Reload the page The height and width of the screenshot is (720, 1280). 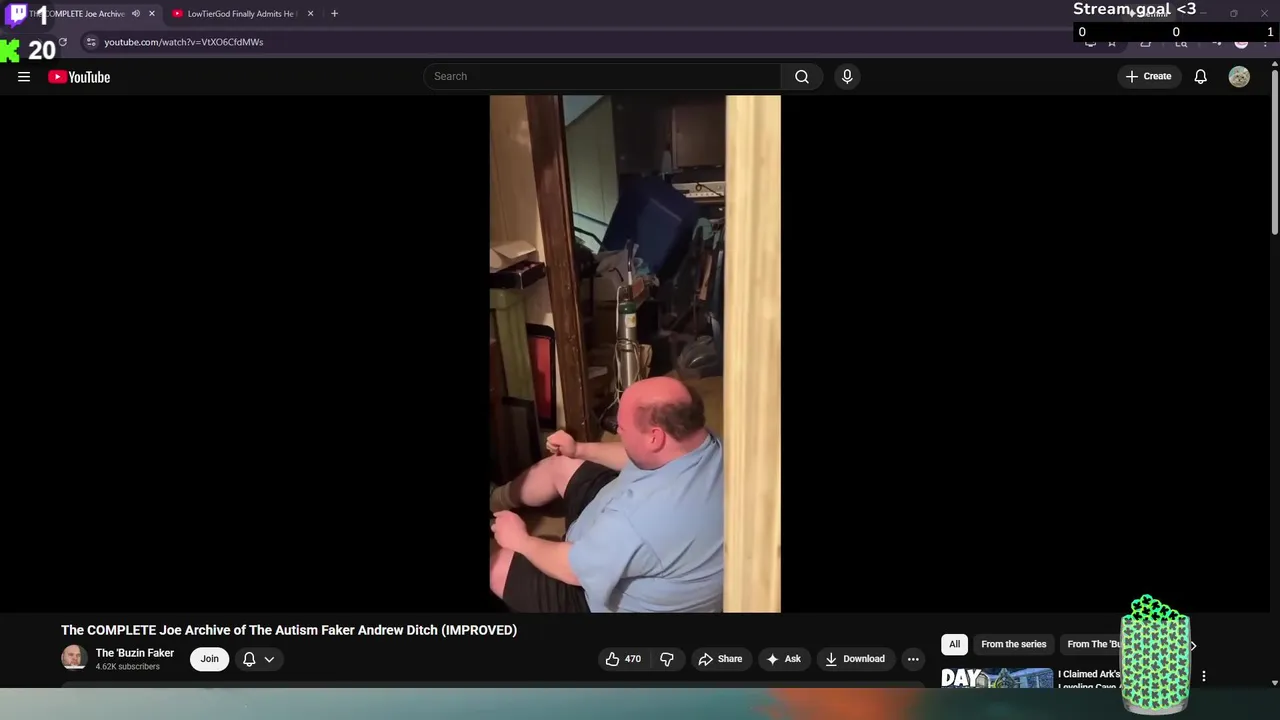tap(62, 42)
